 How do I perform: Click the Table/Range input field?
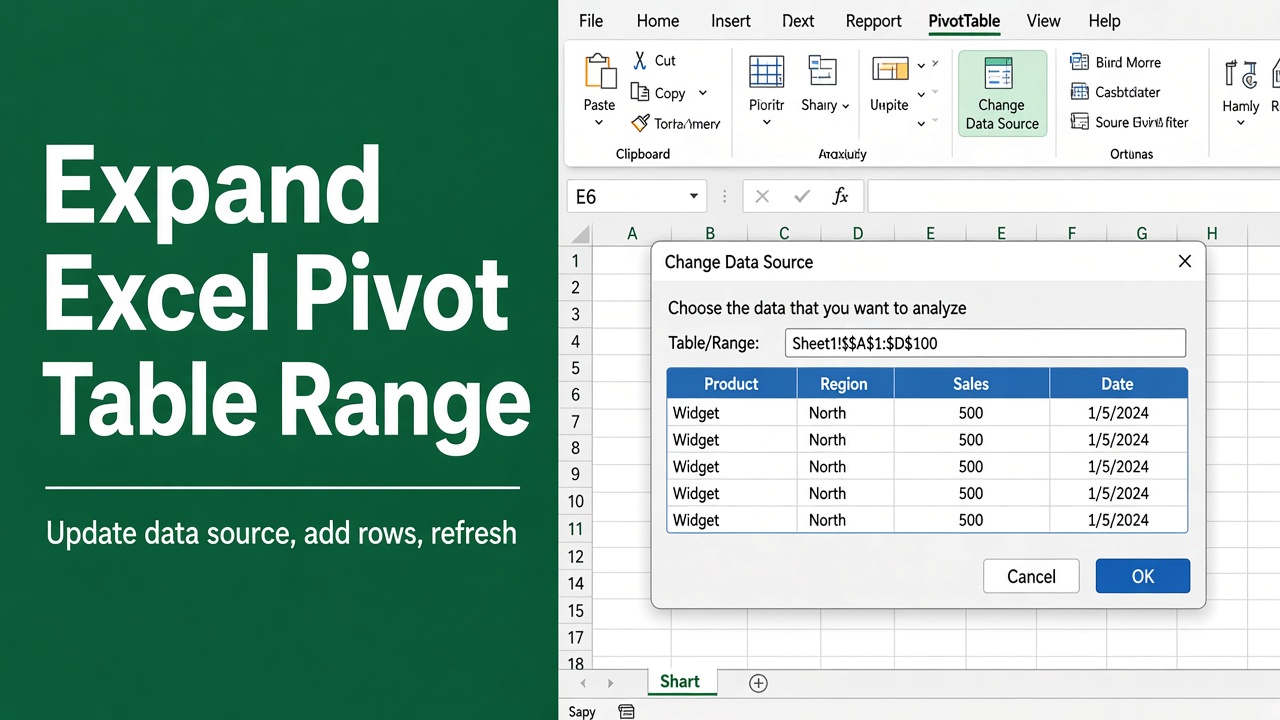click(985, 343)
